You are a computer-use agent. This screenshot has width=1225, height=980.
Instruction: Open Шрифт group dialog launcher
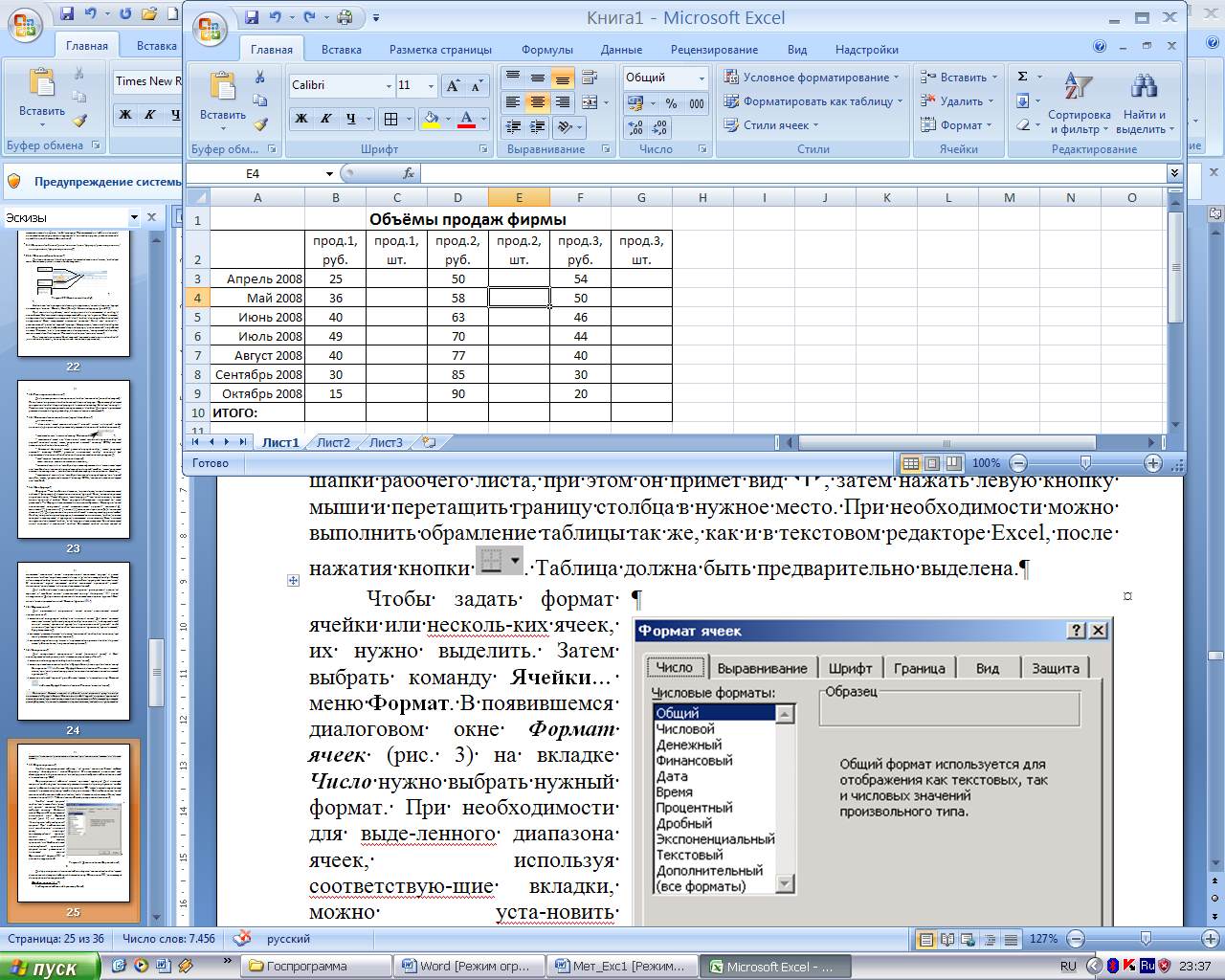(x=483, y=149)
